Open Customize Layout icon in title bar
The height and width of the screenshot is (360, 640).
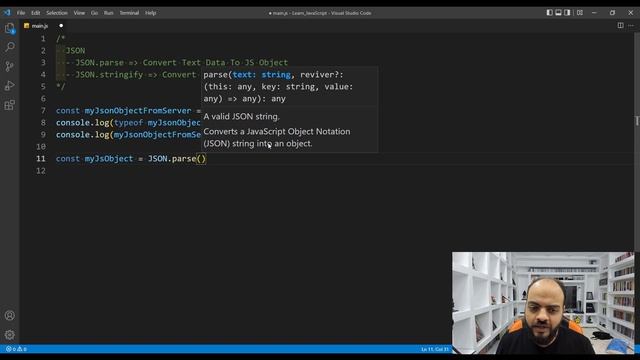click(580, 13)
